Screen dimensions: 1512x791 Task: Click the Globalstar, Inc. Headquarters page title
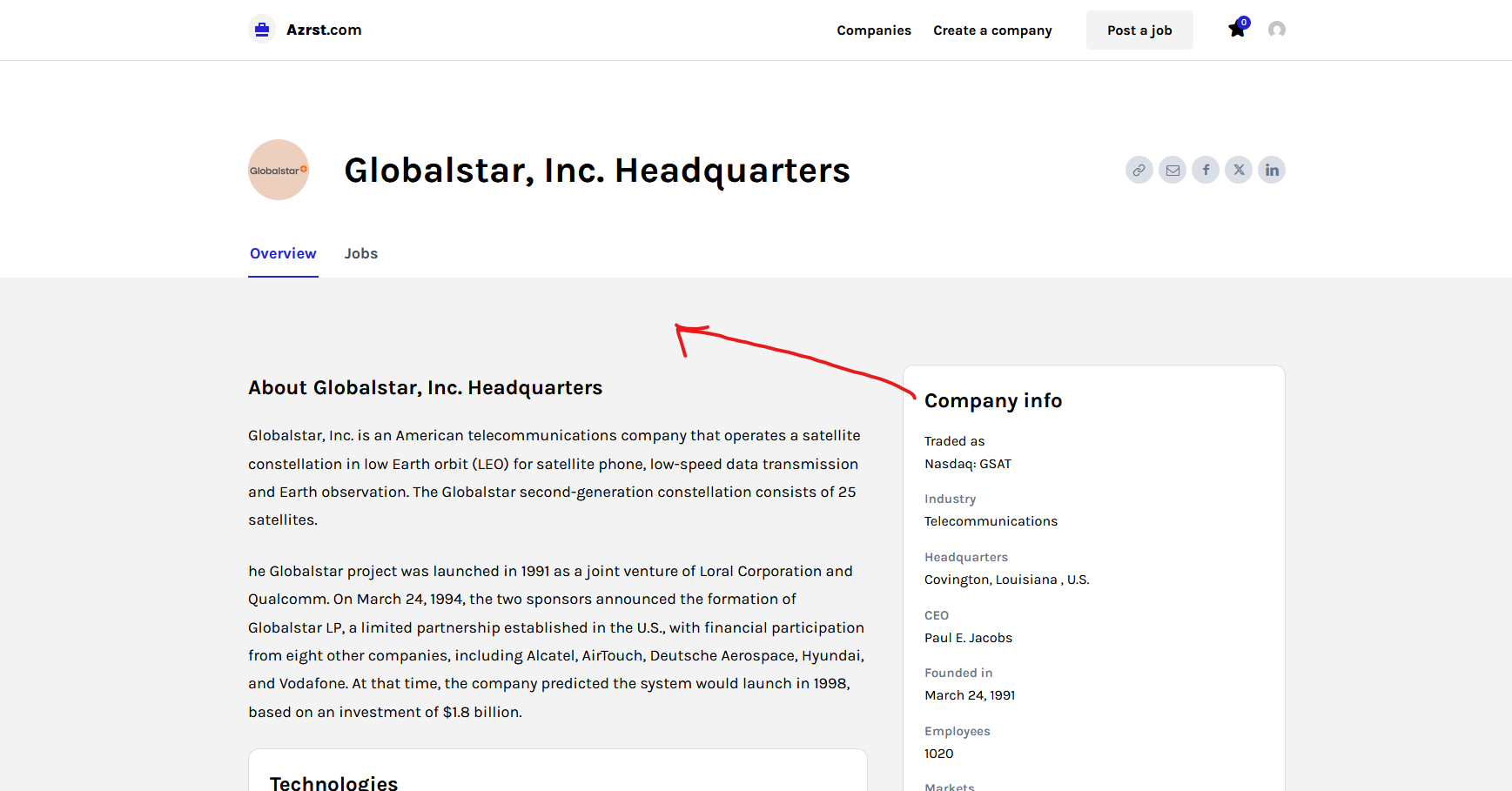pos(597,171)
